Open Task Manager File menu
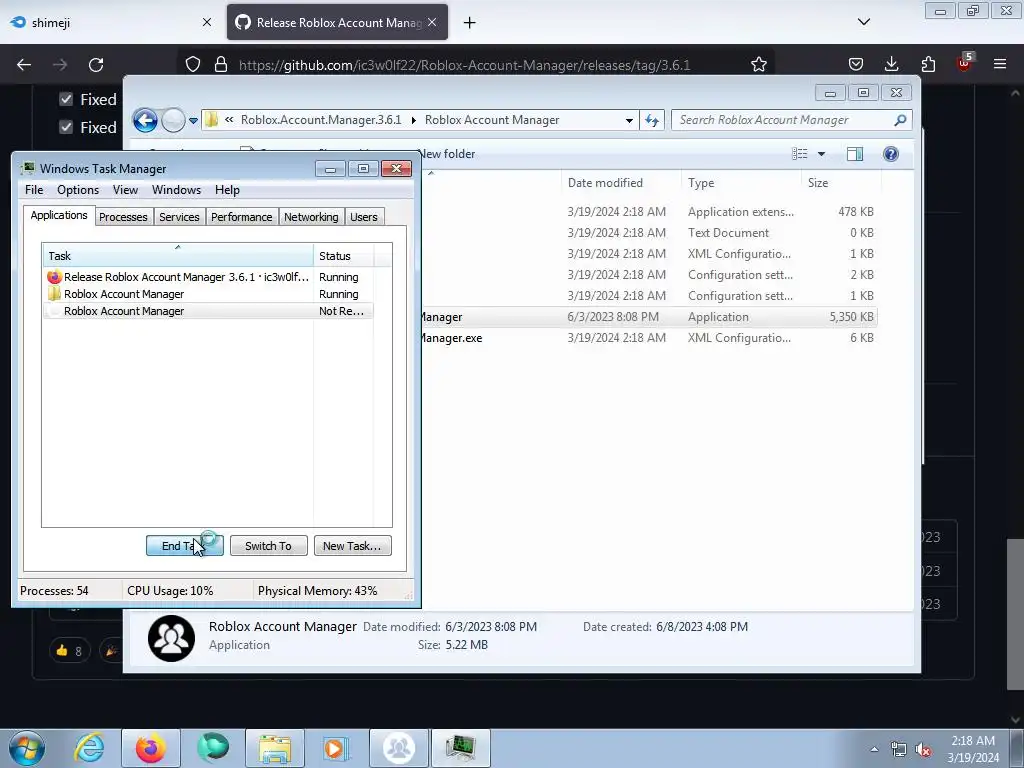The height and width of the screenshot is (768, 1024). (34, 190)
